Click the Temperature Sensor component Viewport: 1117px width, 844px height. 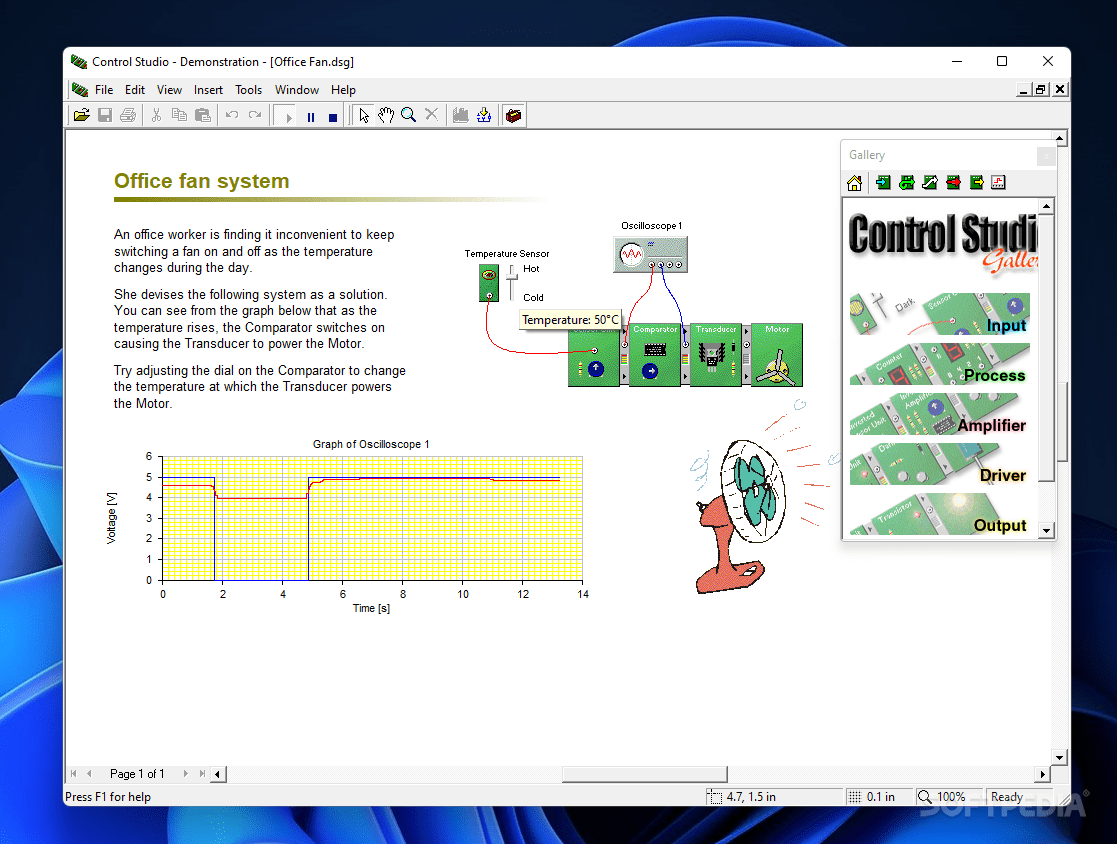coord(489,283)
